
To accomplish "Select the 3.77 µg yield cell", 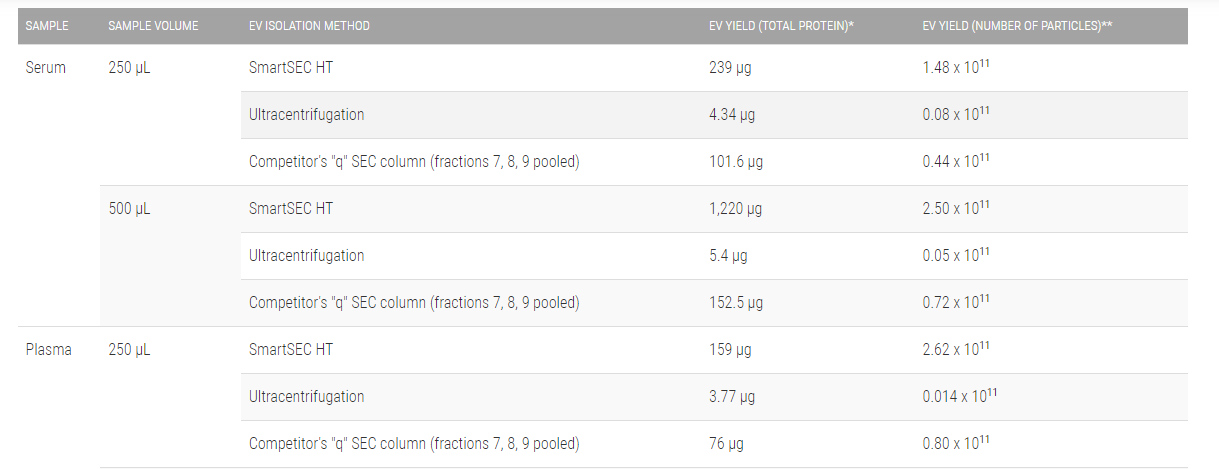I will click(x=732, y=397).
